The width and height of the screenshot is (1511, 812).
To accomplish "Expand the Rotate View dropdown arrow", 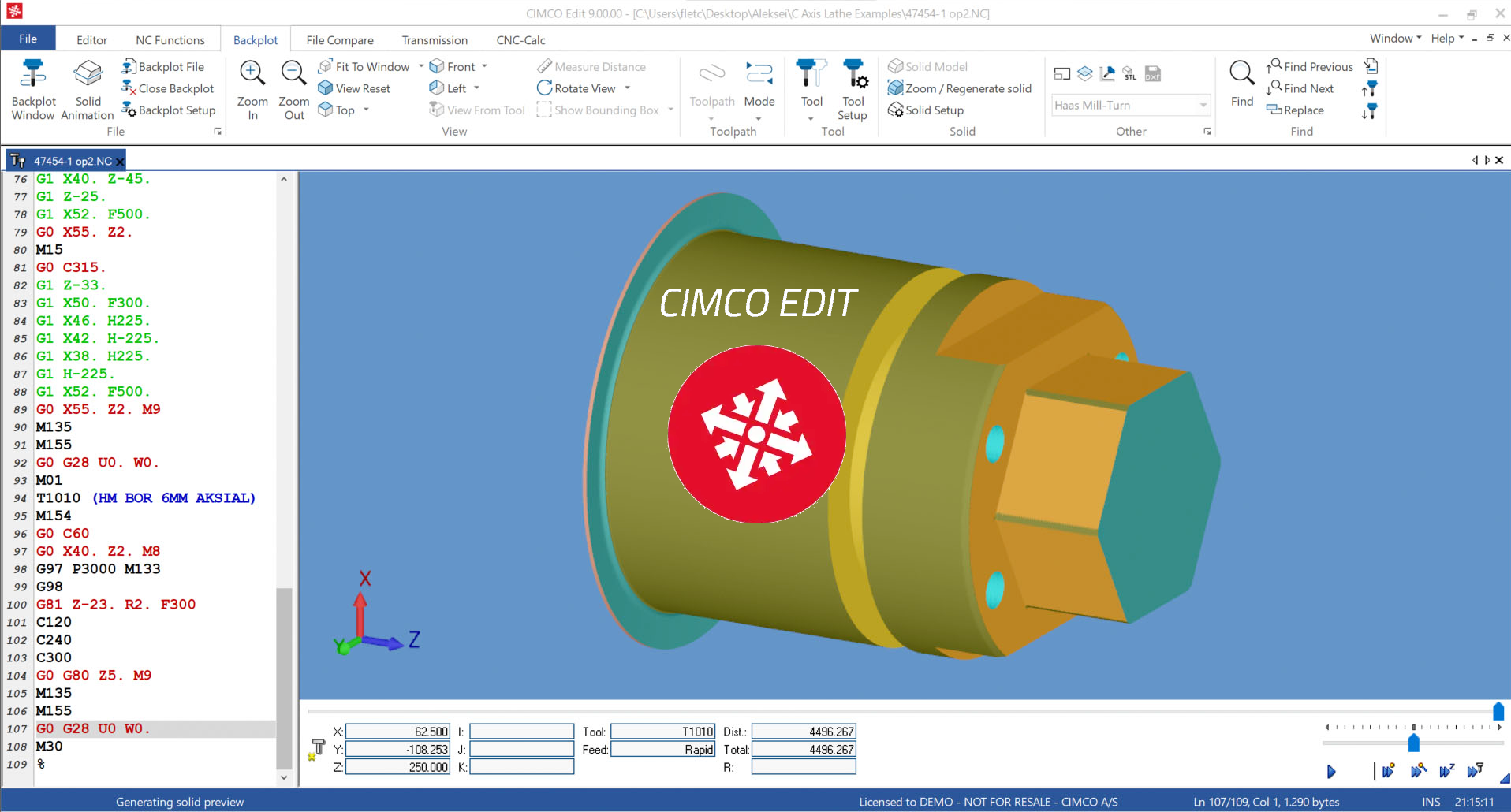I will pyautogui.click(x=627, y=88).
